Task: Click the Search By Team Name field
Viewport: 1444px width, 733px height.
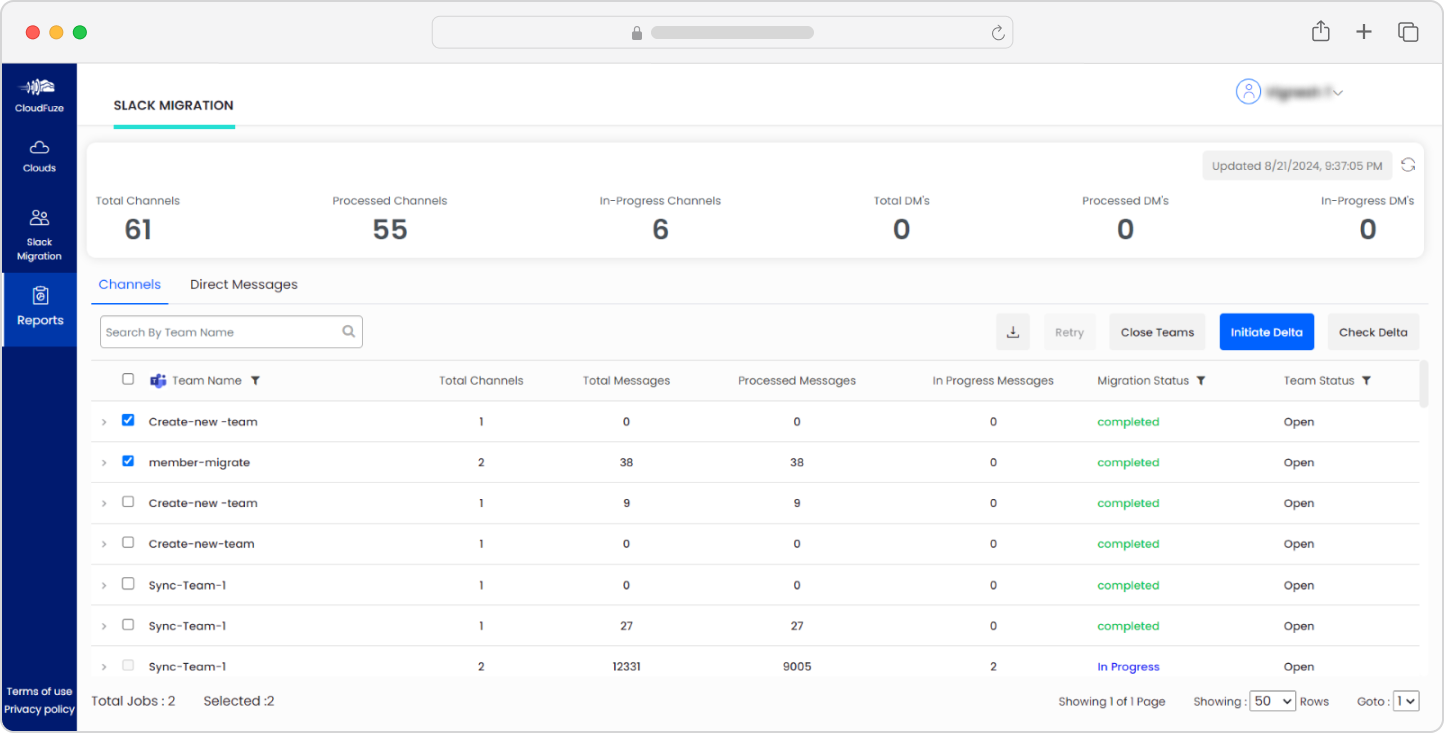Action: 231,332
